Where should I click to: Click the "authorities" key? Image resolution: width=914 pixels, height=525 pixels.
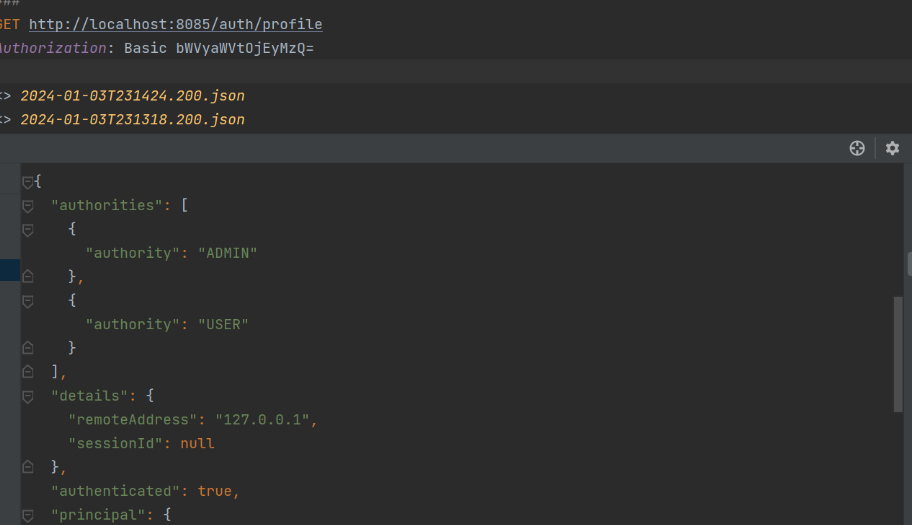point(107,206)
